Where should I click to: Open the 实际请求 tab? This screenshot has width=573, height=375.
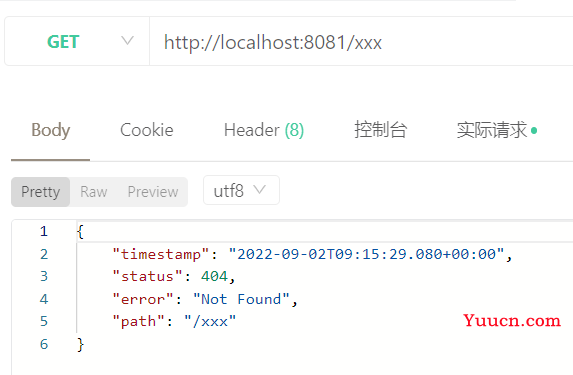(x=492, y=130)
